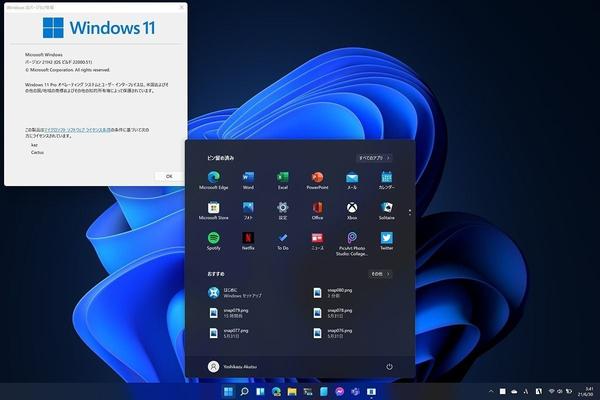Launch the Office app tile

tap(317, 211)
